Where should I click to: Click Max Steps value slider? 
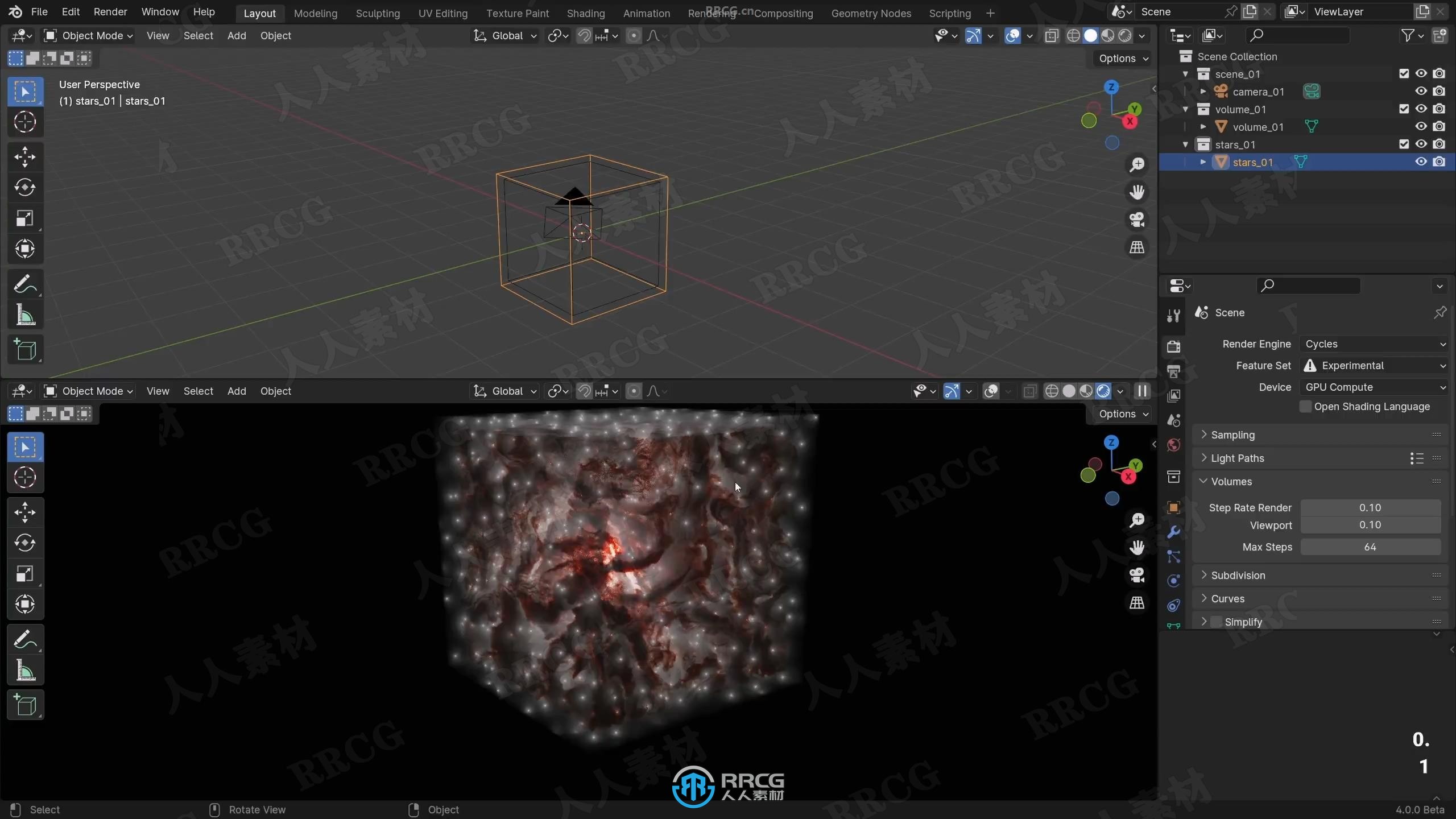(1370, 546)
